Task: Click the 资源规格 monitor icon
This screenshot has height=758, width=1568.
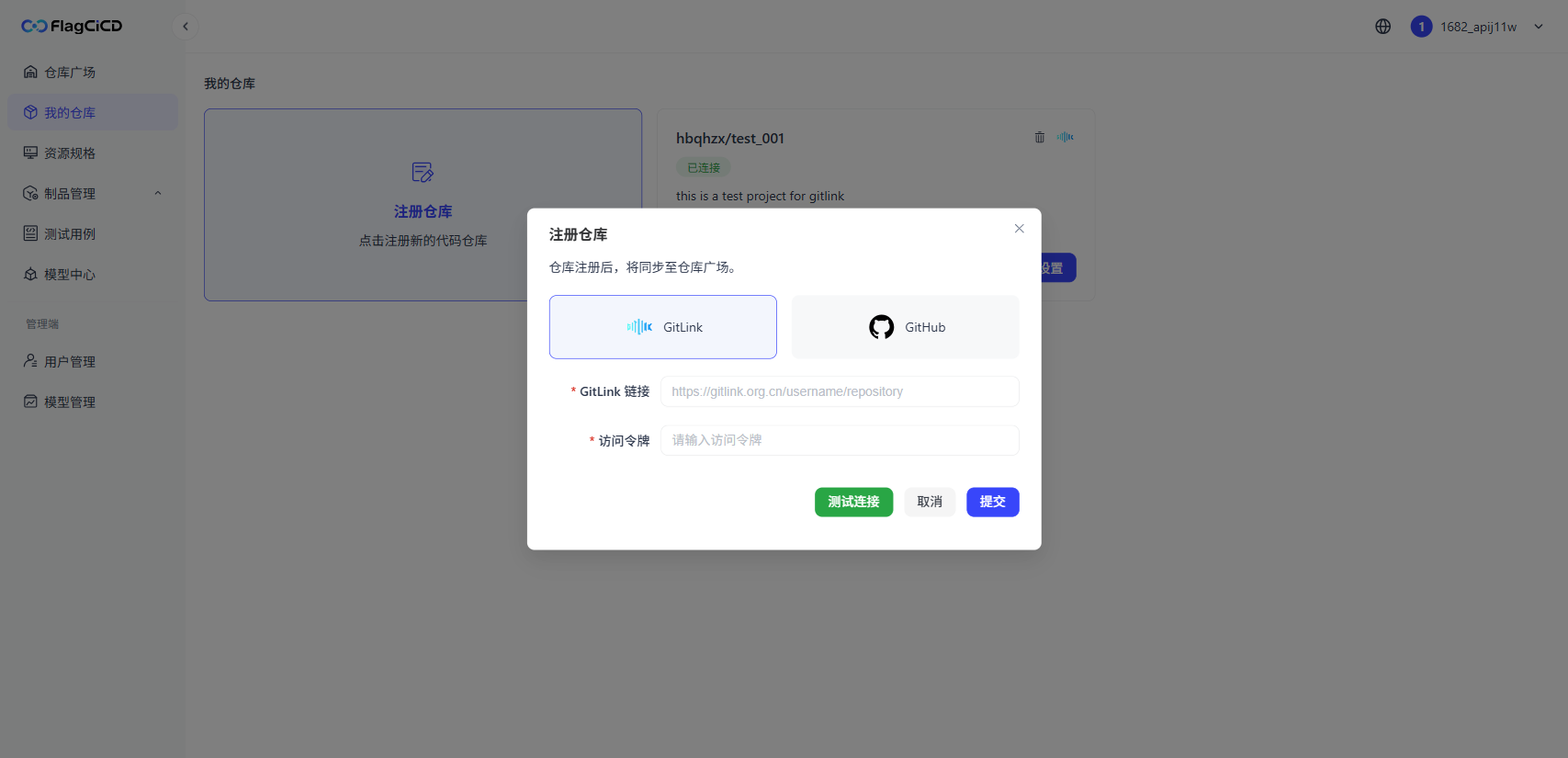Action: (x=30, y=153)
